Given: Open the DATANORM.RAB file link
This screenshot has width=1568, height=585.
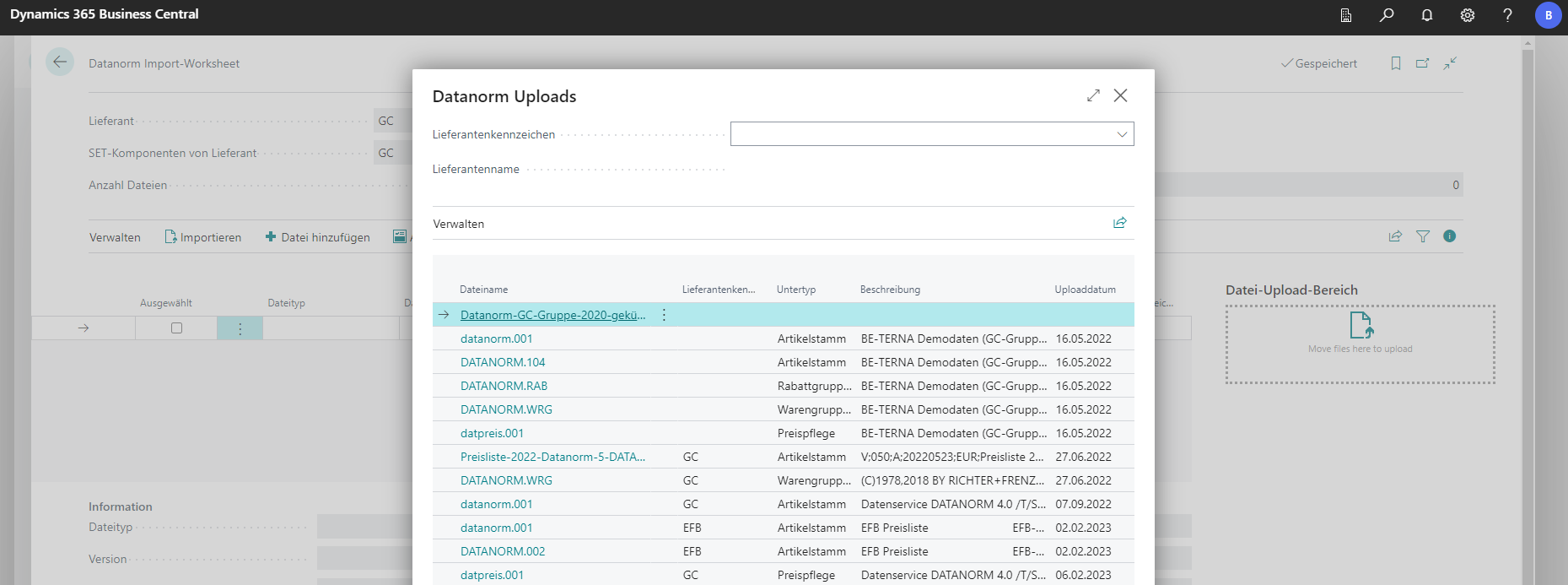Looking at the screenshot, I should point(504,386).
